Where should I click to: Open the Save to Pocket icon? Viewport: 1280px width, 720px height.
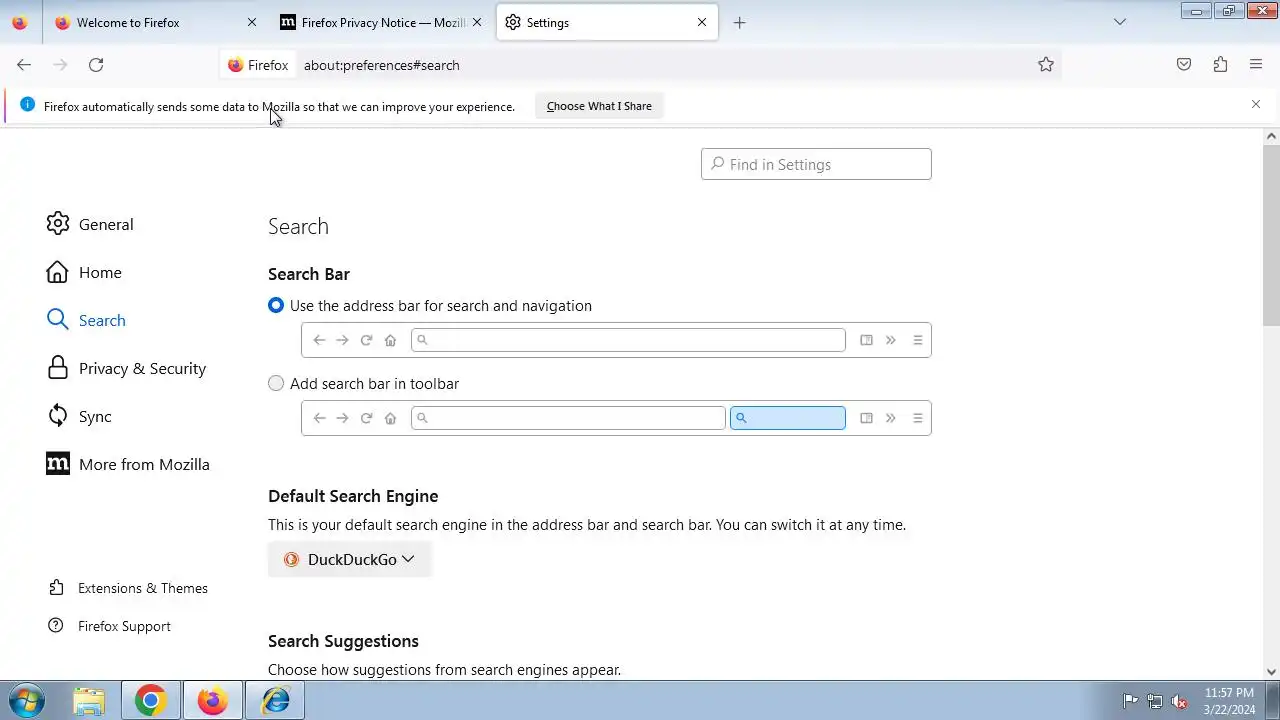(x=1184, y=65)
